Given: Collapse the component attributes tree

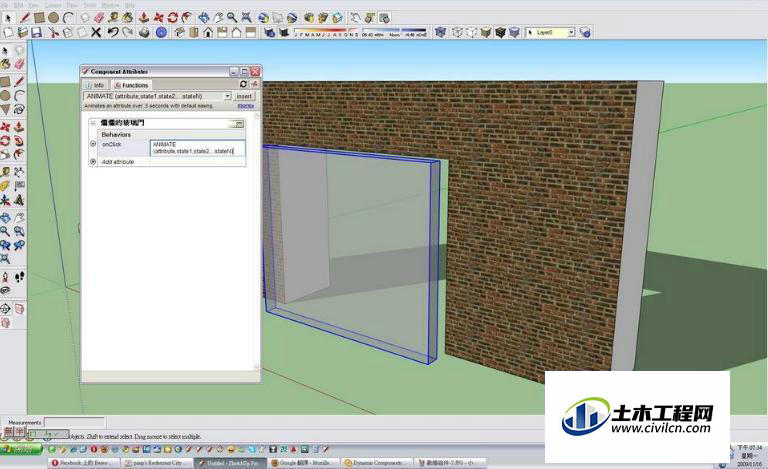Looking at the screenshot, I should coord(93,123).
